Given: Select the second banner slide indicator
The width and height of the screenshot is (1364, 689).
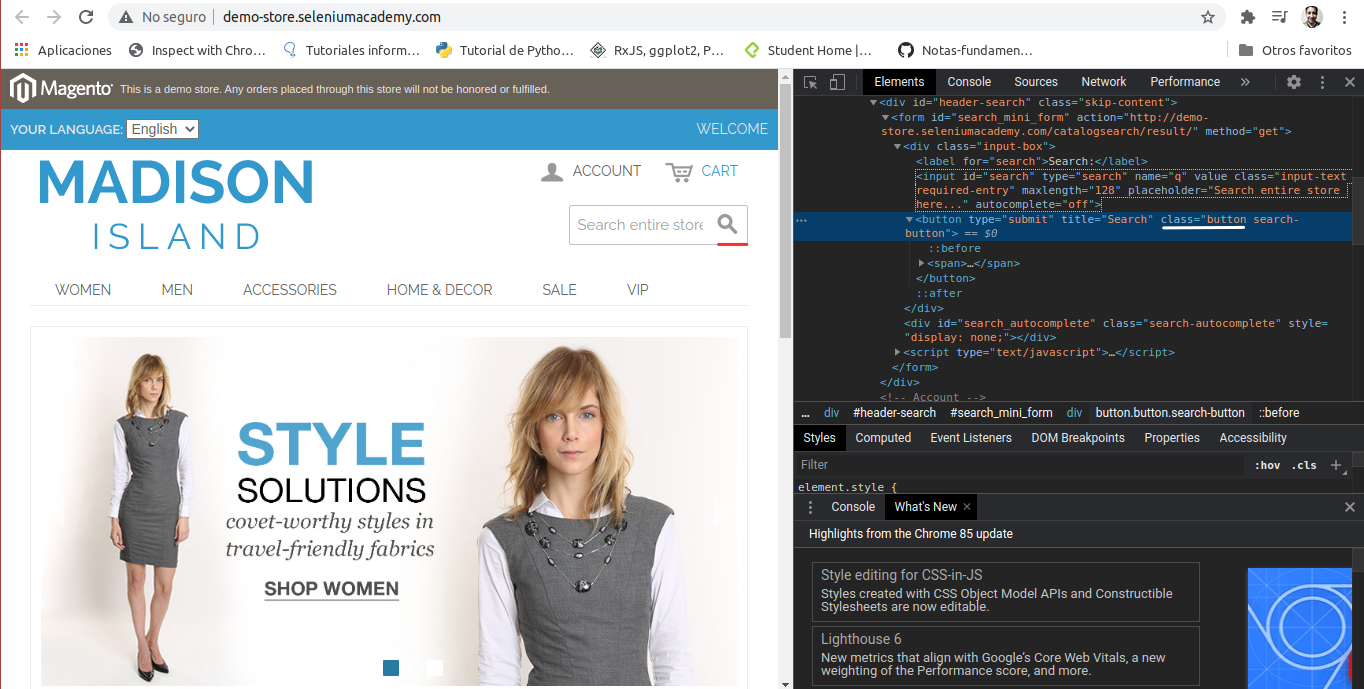Looking at the screenshot, I should click(x=435, y=668).
